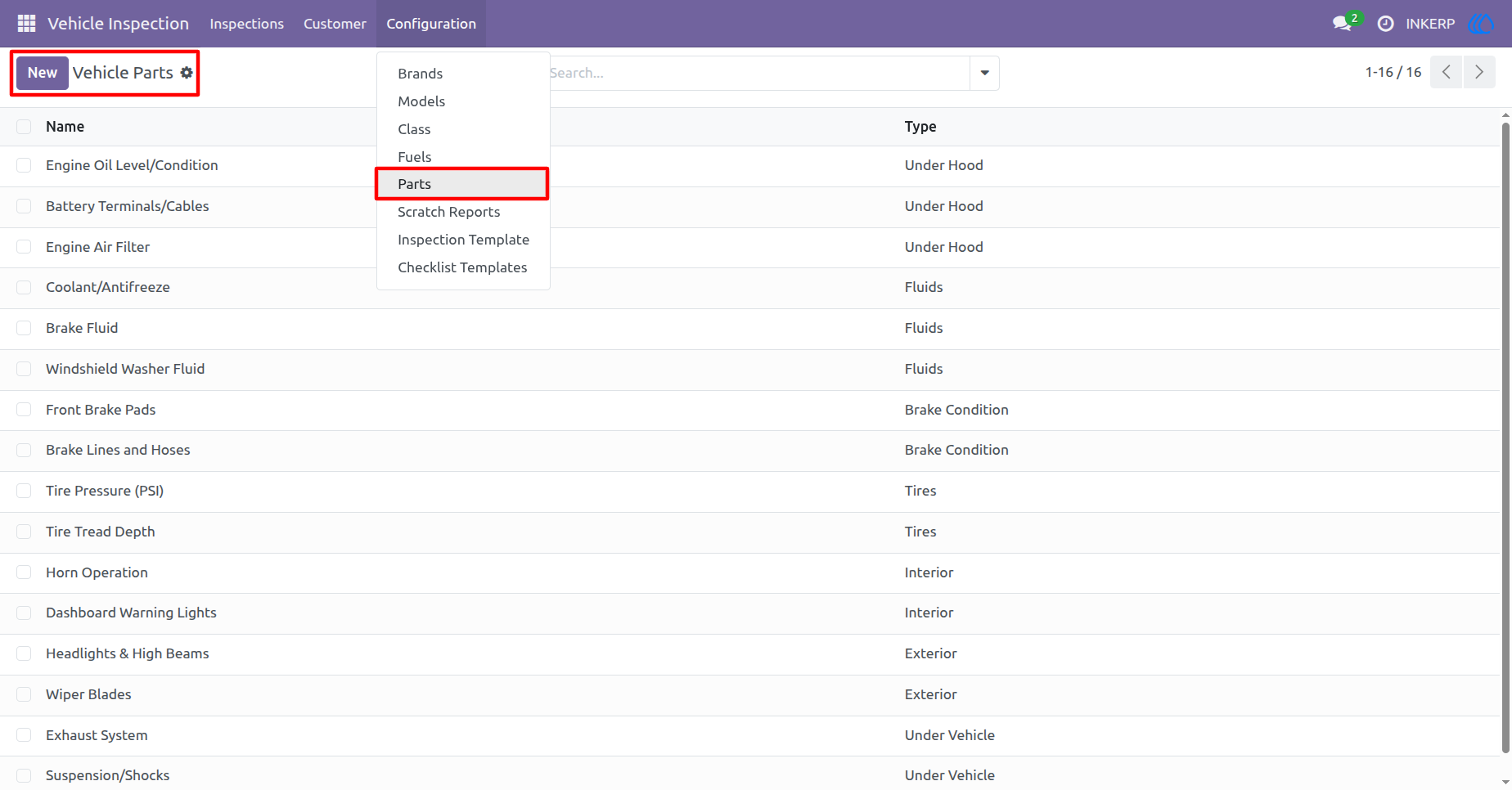Viewport: 1512px width, 790px height.
Task: Select Parts menu entry
Action: point(463,184)
